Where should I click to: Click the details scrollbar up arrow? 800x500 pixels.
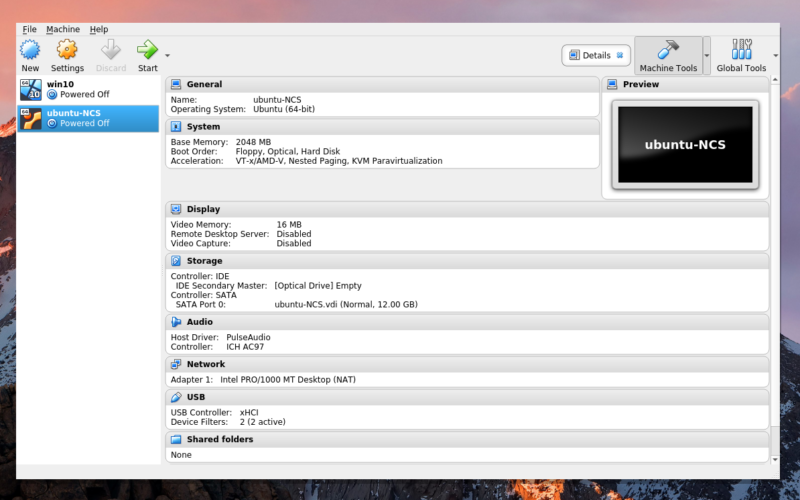(x=775, y=80)
